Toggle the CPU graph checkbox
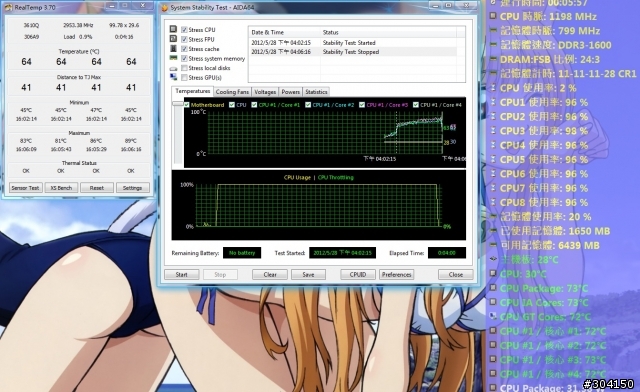Viewport: 640px width, 392px height. tap(232, 105)
